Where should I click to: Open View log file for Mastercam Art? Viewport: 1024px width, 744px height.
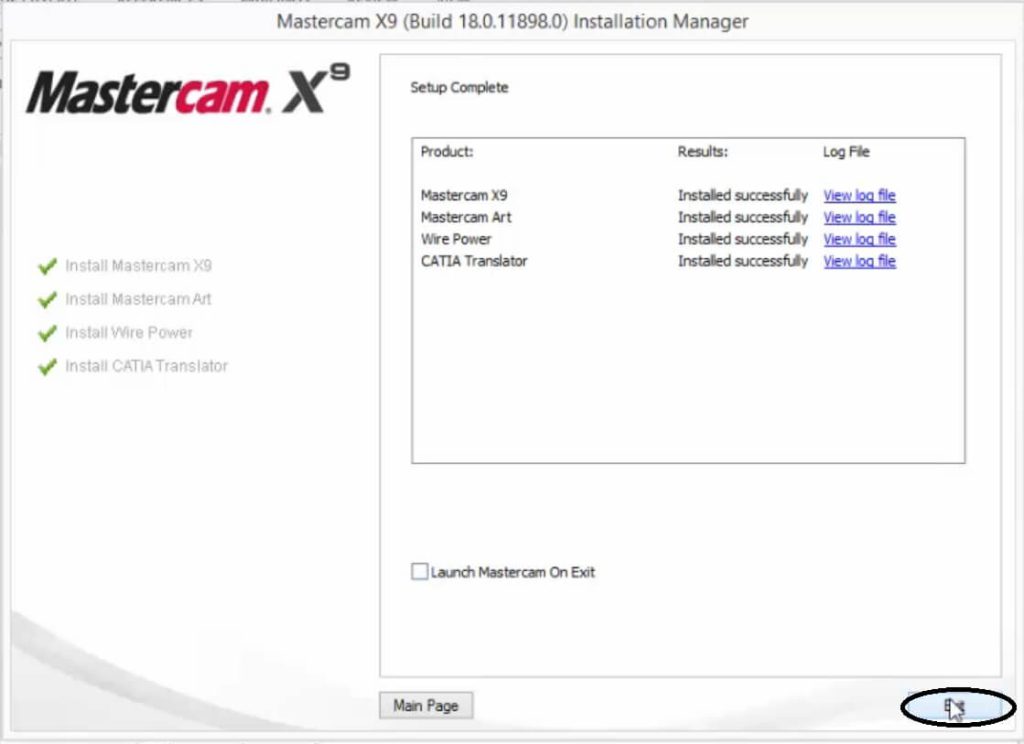point(859,217)
